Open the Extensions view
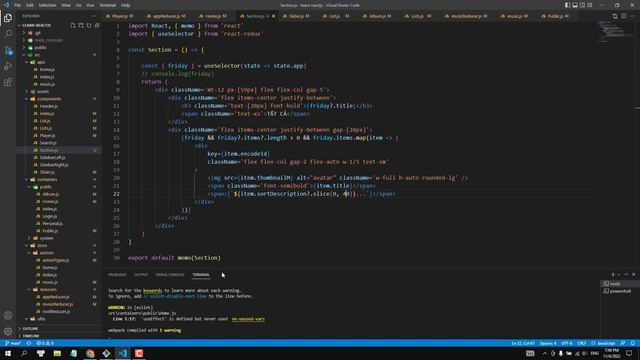 click(8, 82)
